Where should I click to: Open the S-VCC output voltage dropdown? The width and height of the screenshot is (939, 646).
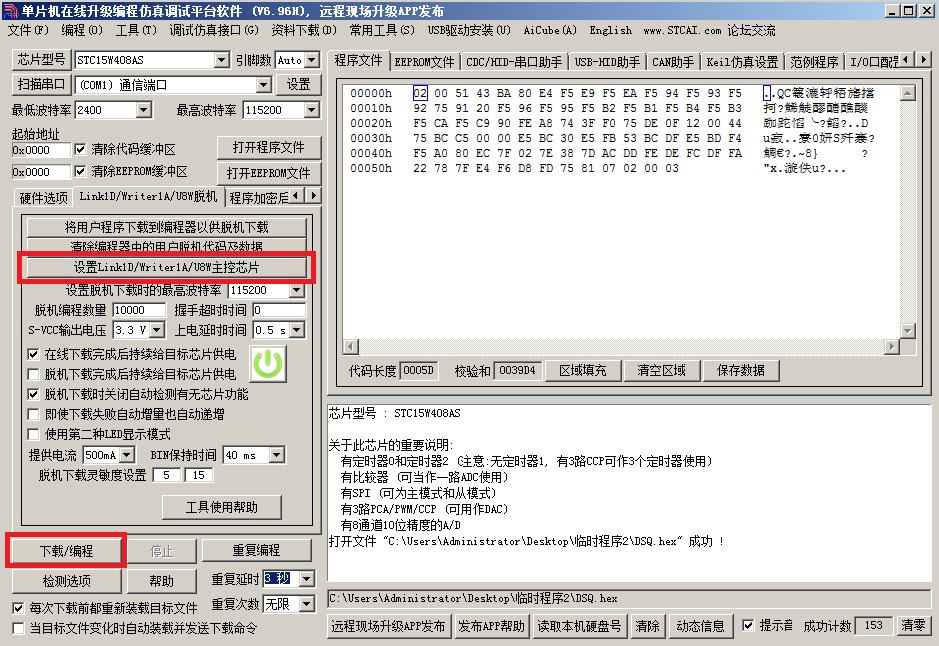tap(157, 330)
